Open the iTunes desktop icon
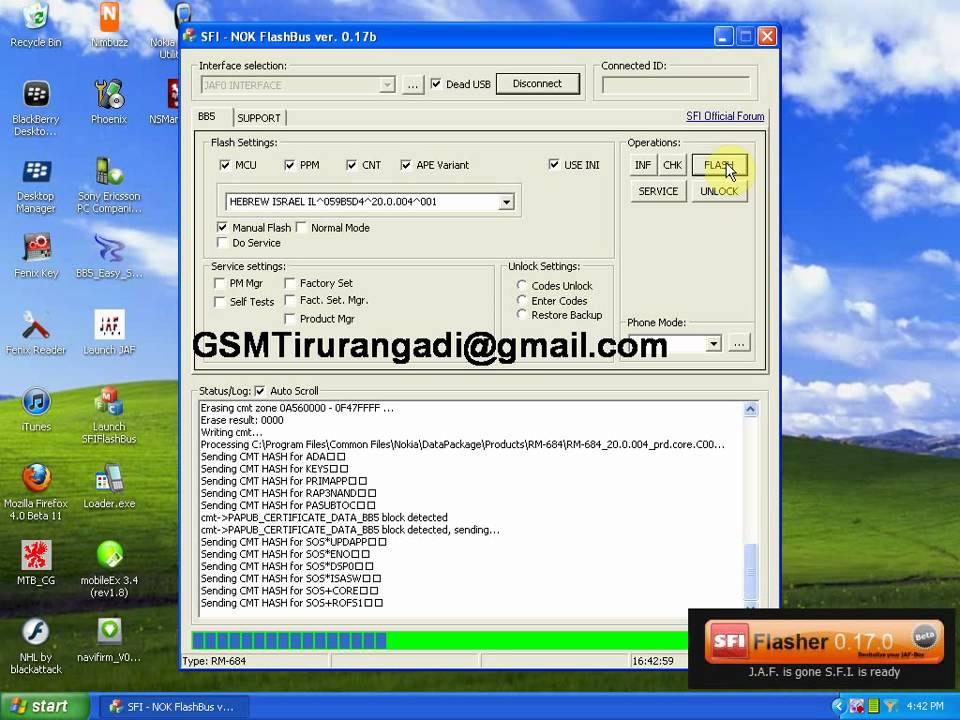The image size is (960, 720). (36, 410)
